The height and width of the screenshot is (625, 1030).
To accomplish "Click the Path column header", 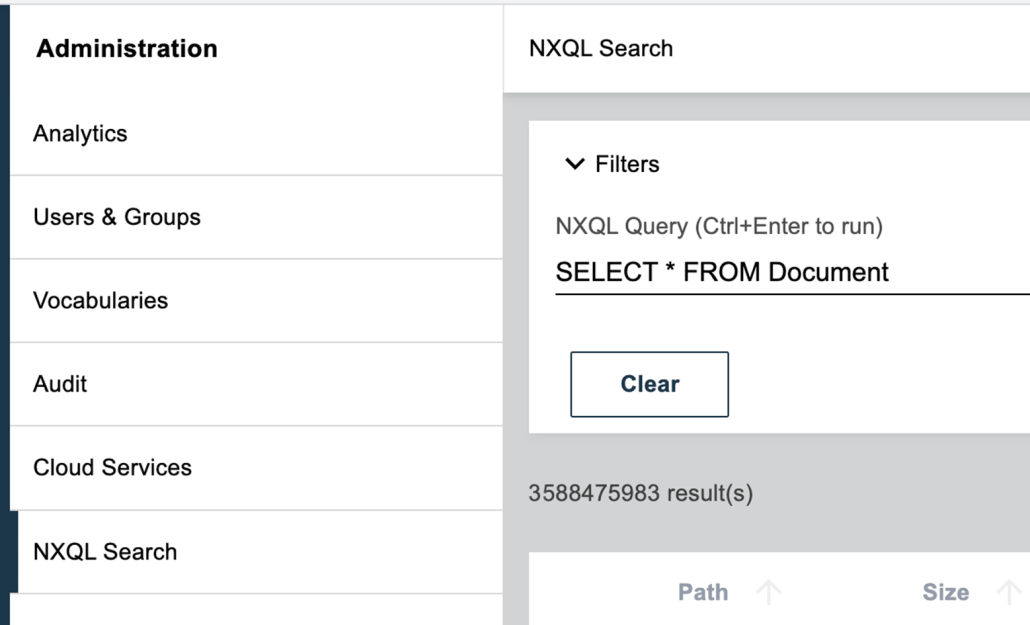I will click(703, 592).
